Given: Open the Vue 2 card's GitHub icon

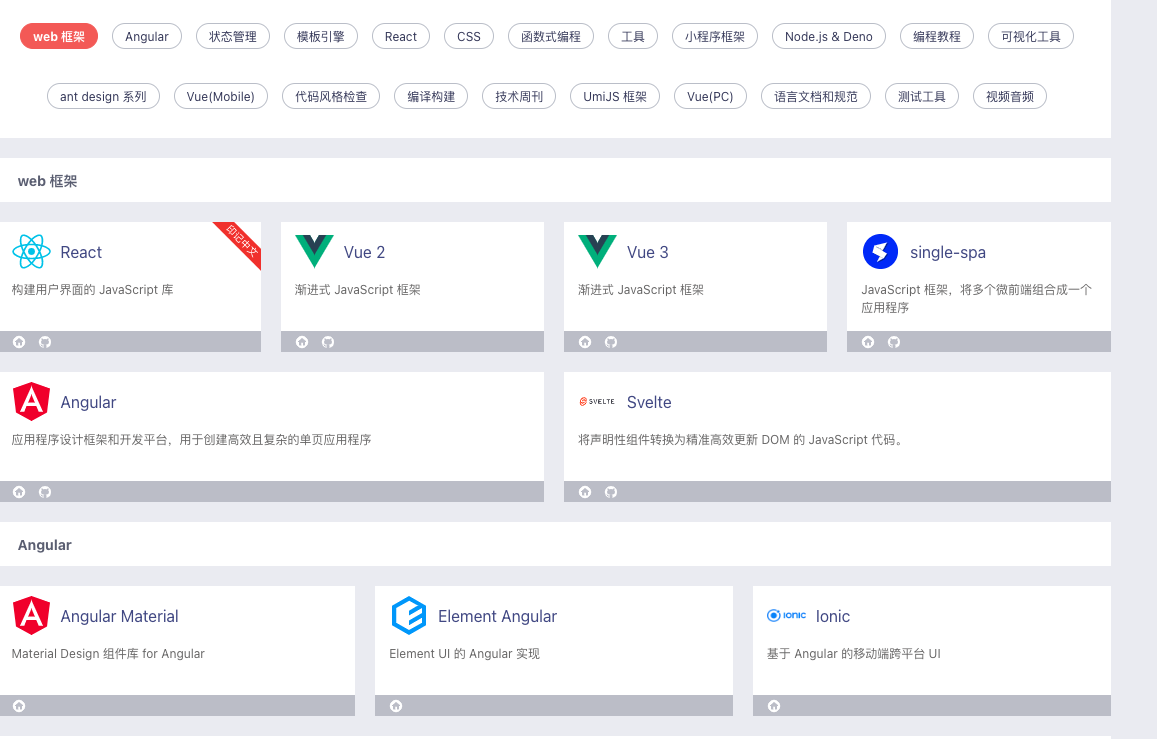Looking at the screenshot, I should [328, 341].
